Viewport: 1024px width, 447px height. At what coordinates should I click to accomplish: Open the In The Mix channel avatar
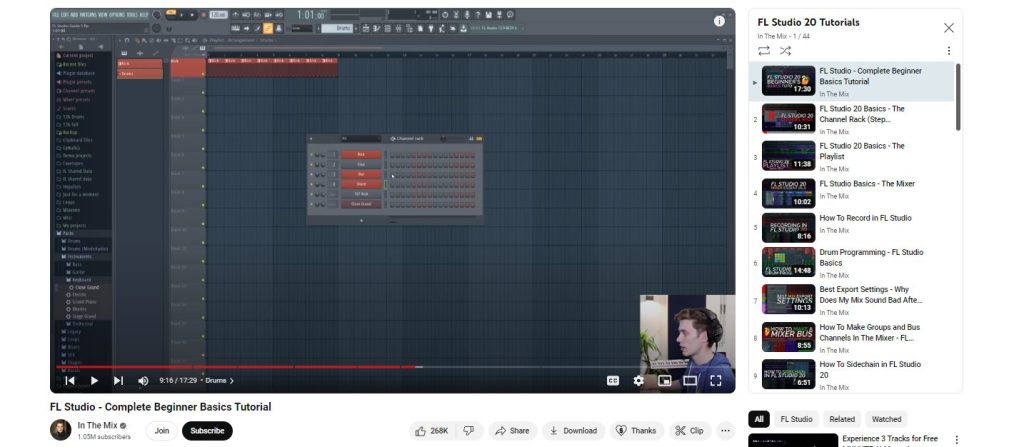[61, 430]
